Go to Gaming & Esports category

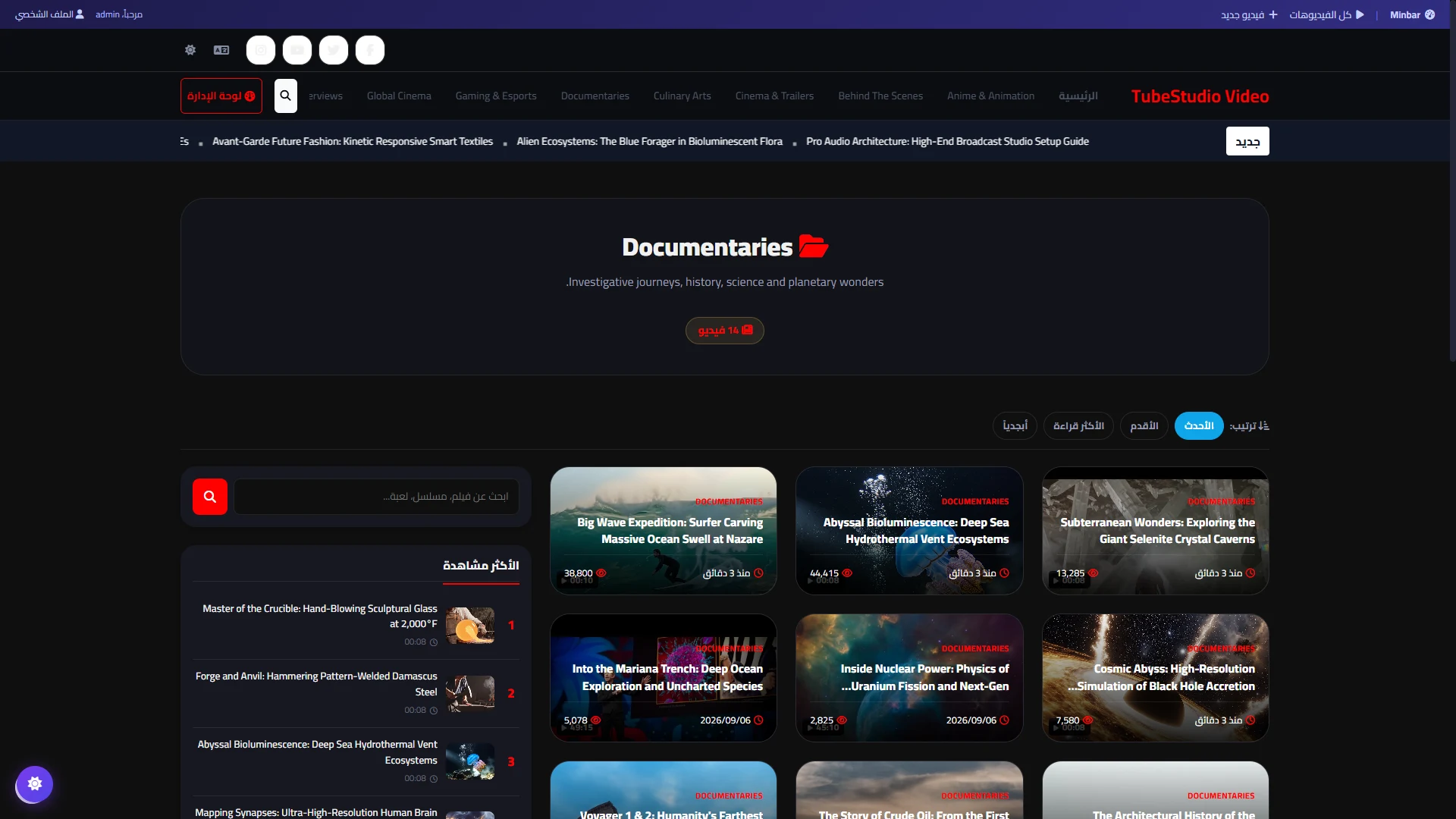pos(496,96)
